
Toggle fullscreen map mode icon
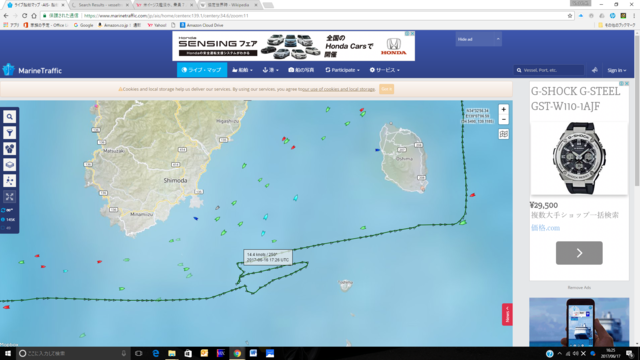coord(9,197)
